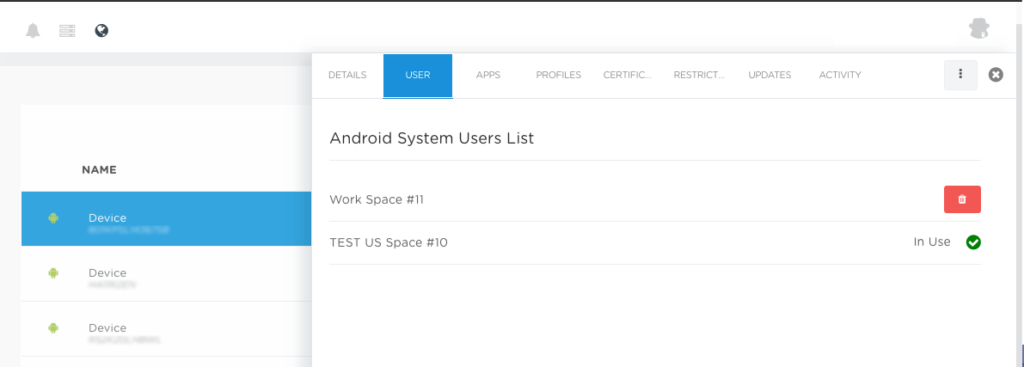Switch to the Details tab
Viewport: 1024px width, 367px height.
(347, 75)
